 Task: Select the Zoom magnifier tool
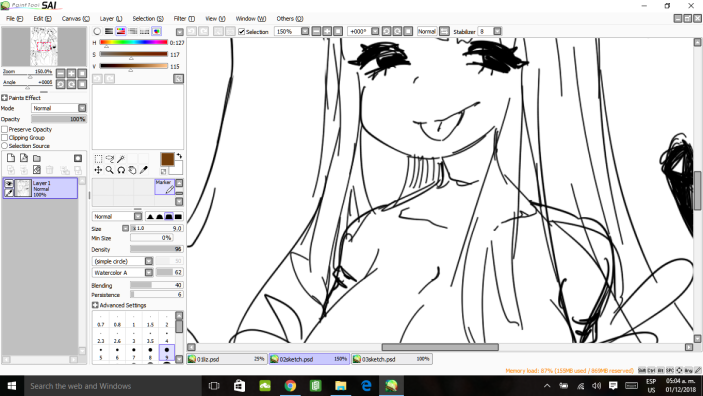coord(109,170)
